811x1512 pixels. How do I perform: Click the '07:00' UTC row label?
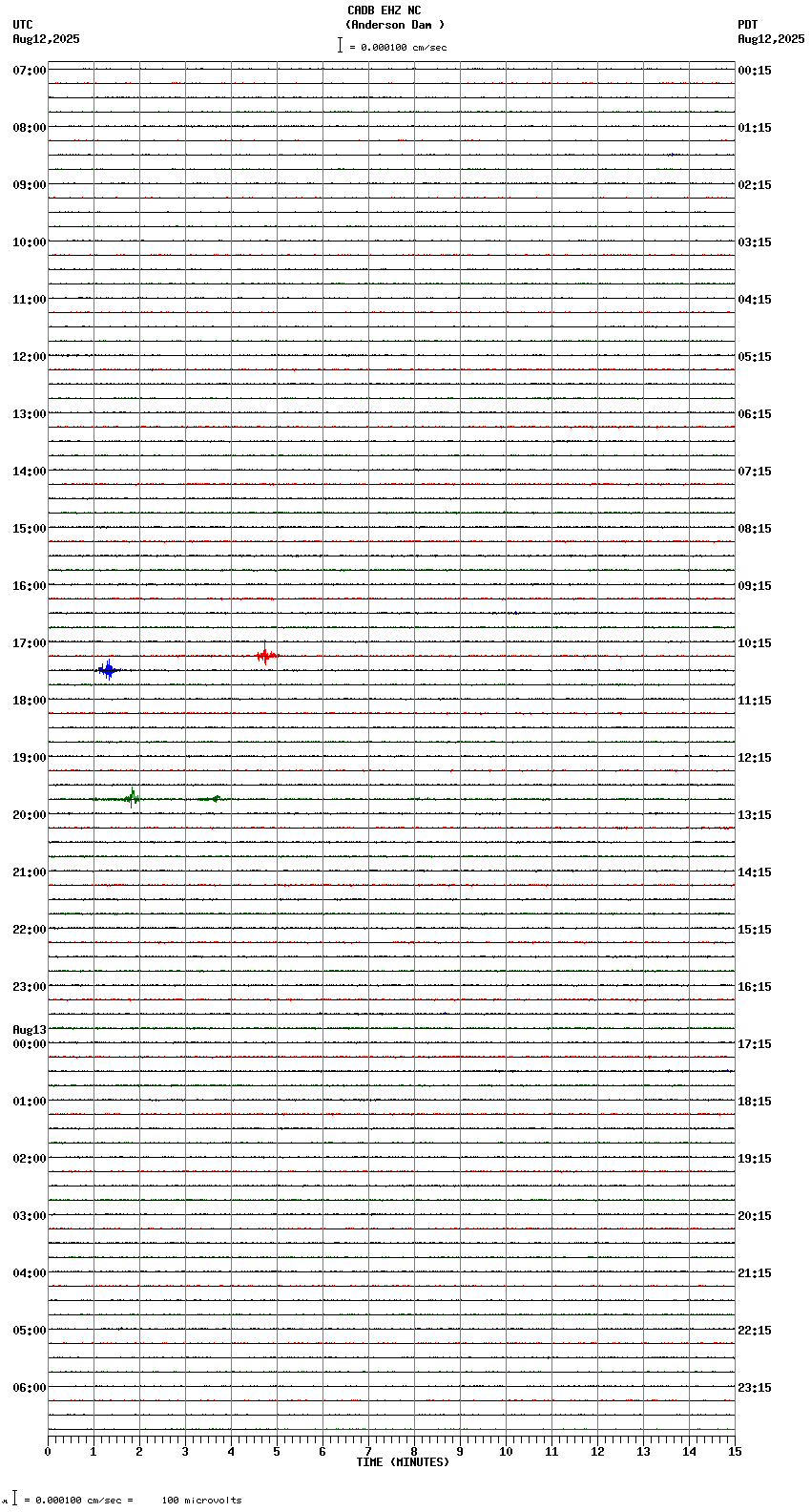(x=30, y=71)
